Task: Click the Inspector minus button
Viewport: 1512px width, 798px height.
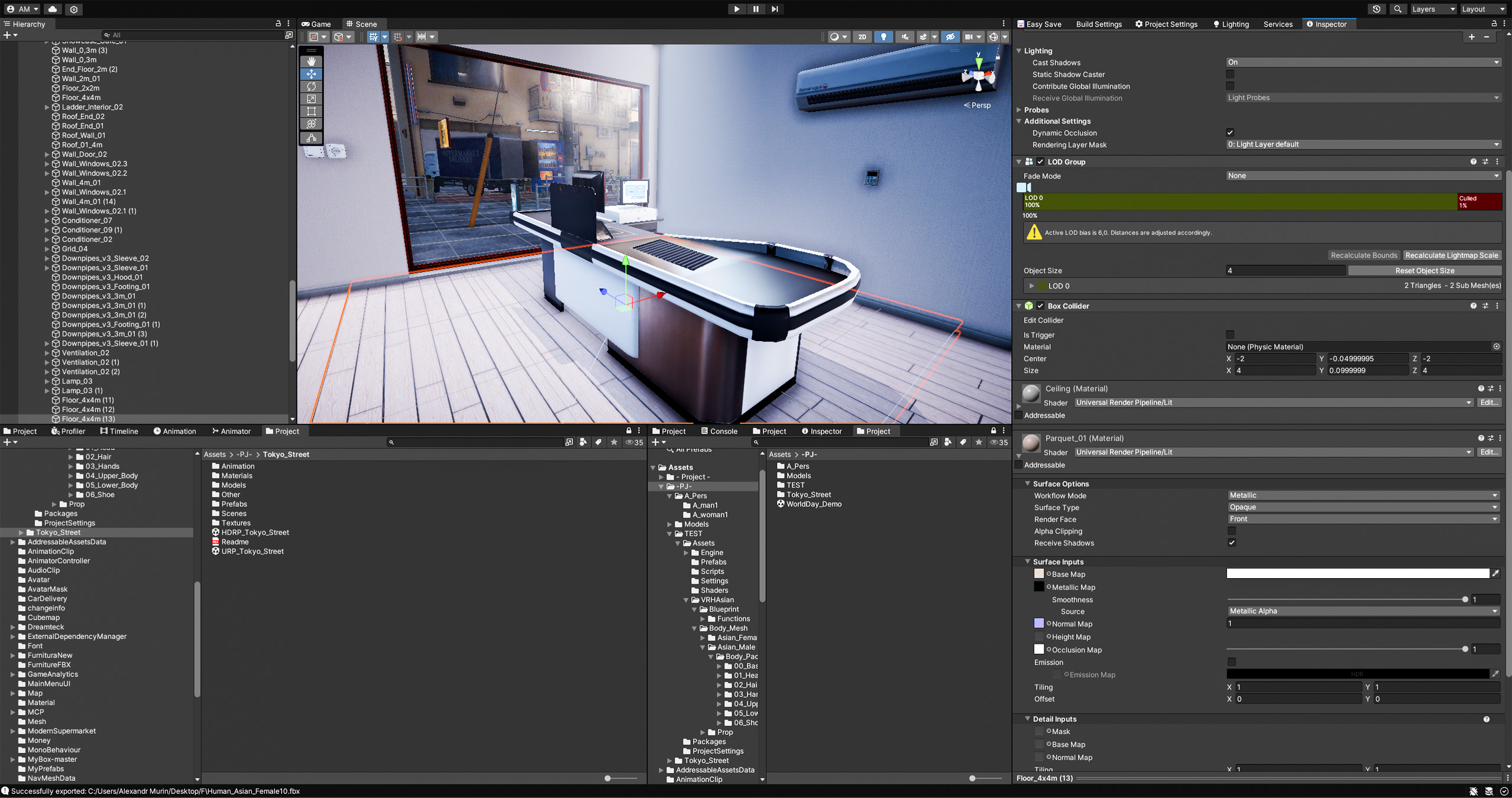Action: coord(1487,37)
